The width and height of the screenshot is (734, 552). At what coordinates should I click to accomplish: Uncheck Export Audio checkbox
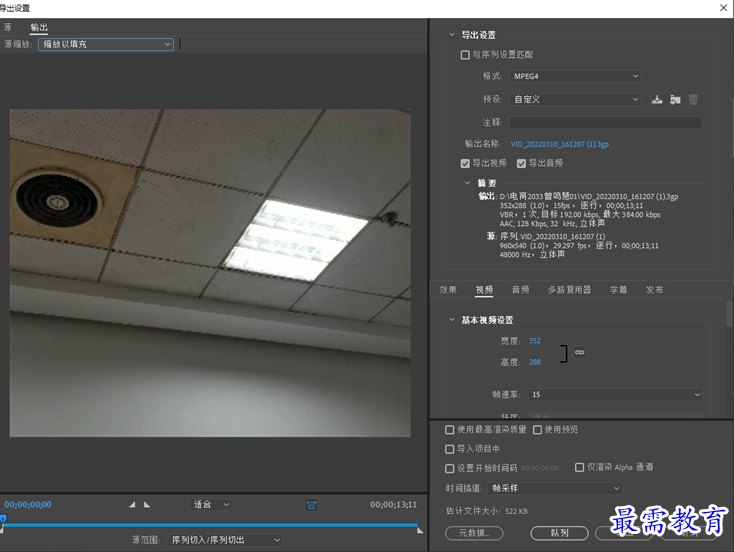(x=521, y=163)
